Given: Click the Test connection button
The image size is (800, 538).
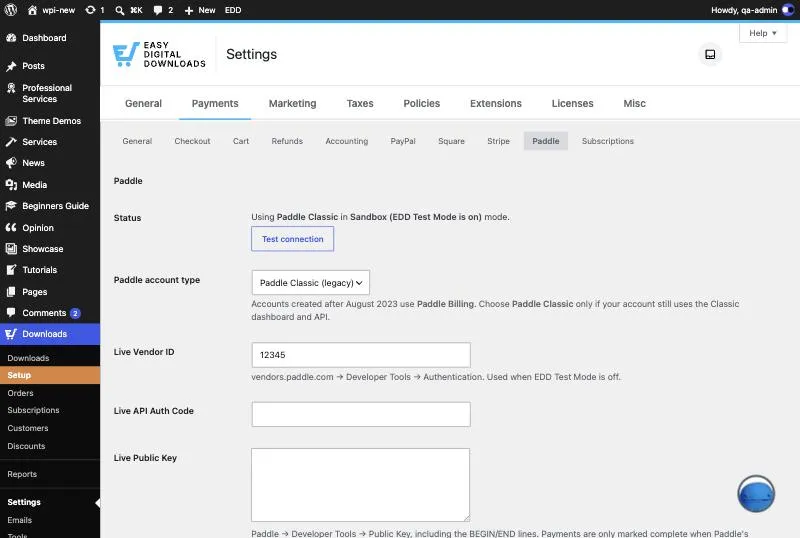Looking at the screenshot, I should (292, 239).
